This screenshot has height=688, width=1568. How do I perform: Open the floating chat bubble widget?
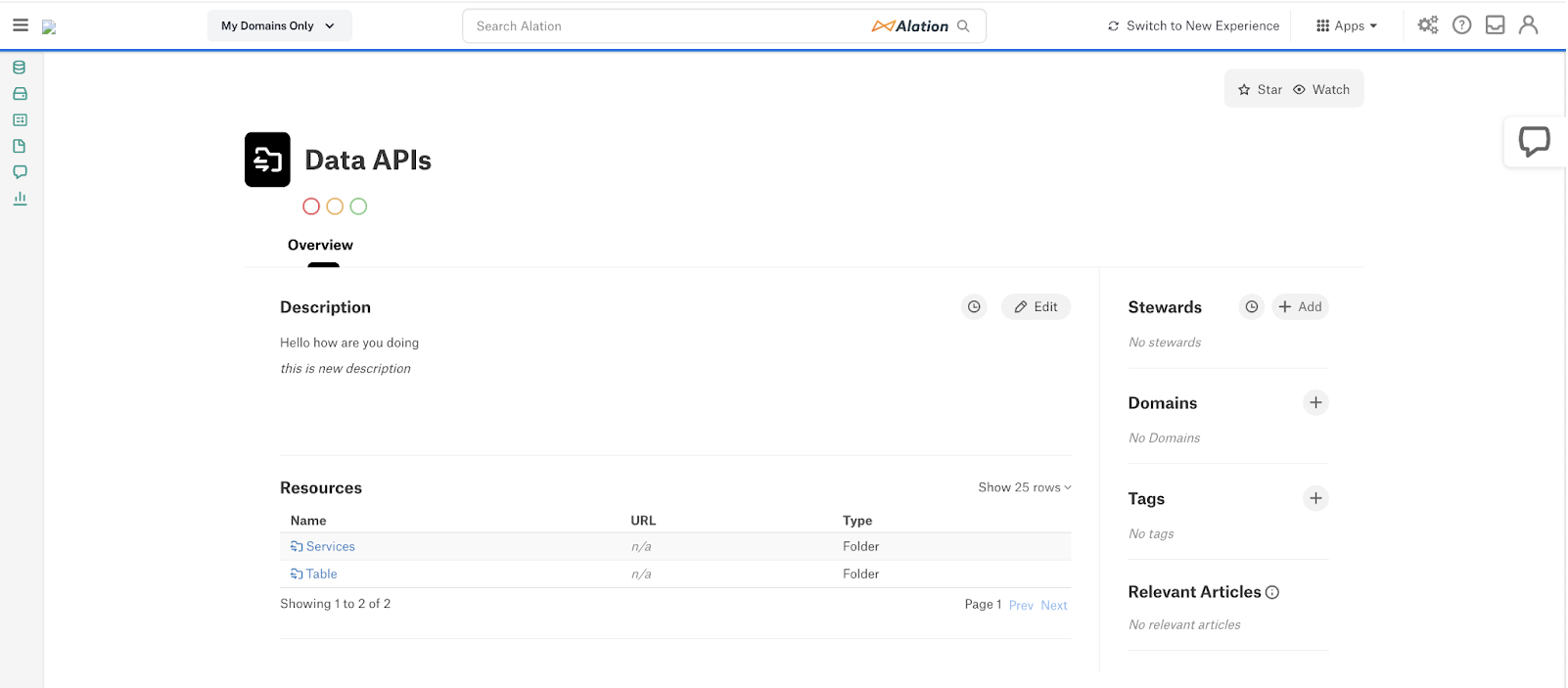click(1534, 142)
